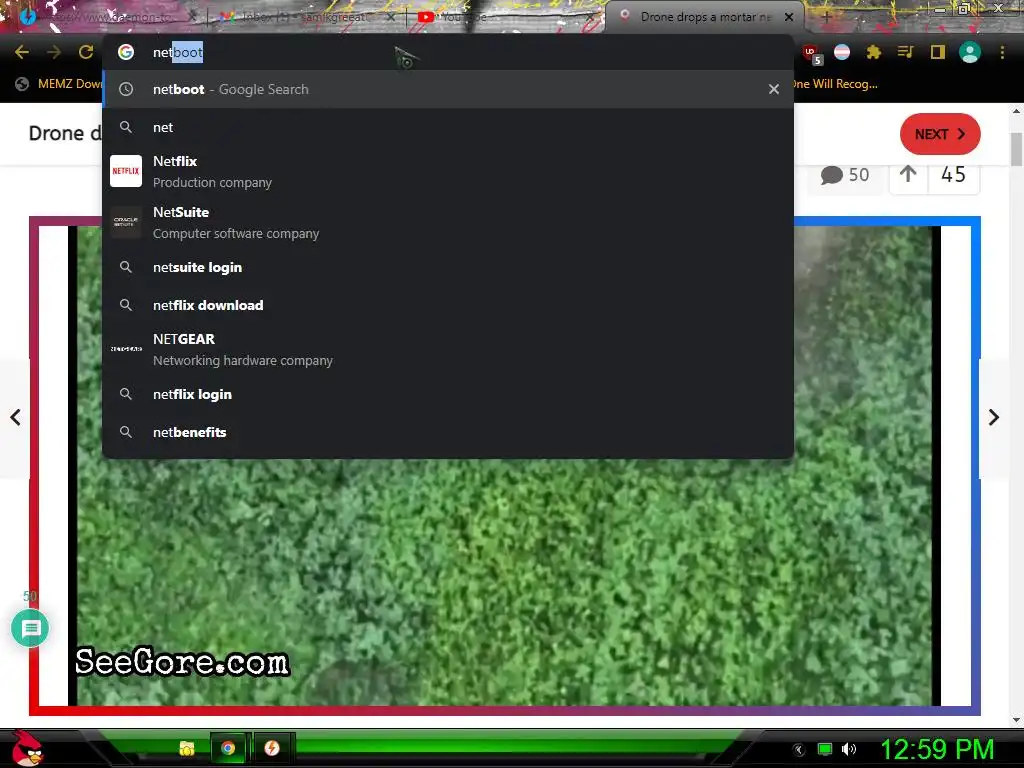The image size is (1024, 768).
Task: Choose the plain 'net' search suggestion
Action: click(448, 127)
